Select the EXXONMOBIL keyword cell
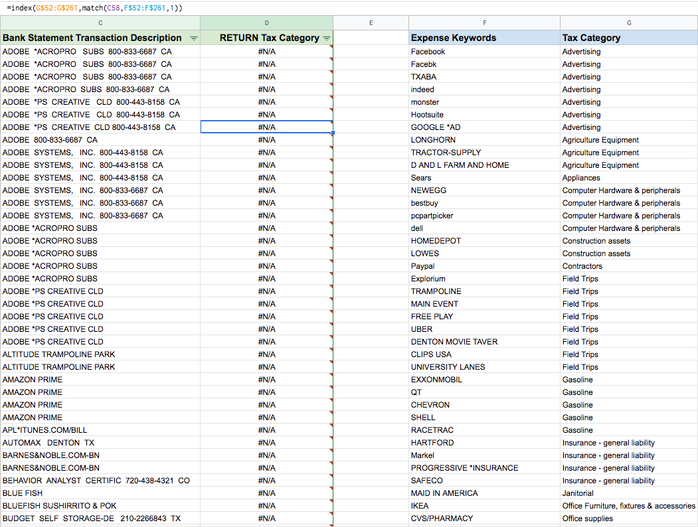 point(484,379)
